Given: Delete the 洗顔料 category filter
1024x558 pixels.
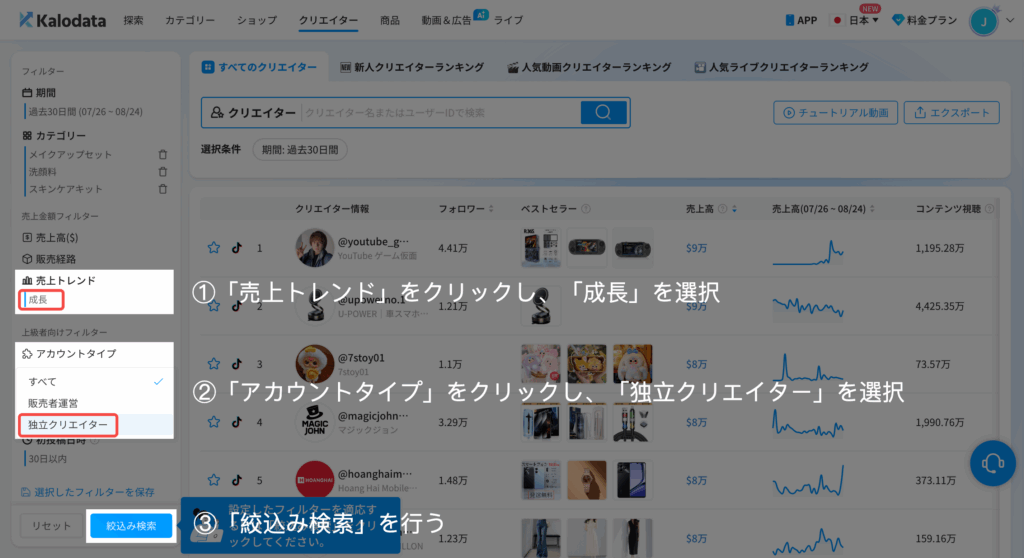Looking at the screenshot, I should [x=163, y=172].
